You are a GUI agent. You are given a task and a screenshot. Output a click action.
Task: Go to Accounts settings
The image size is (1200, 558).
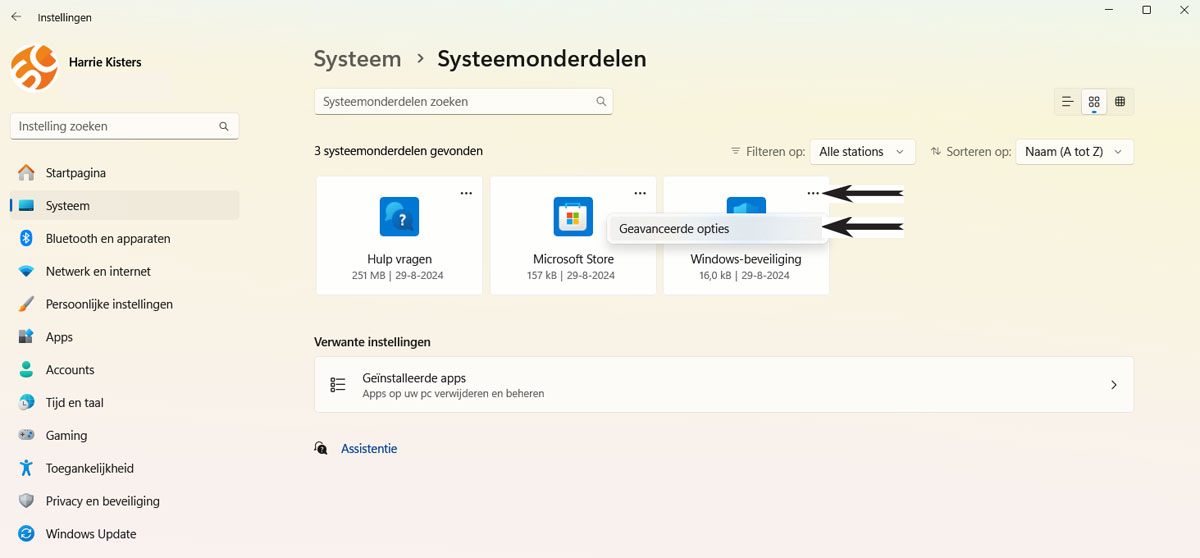click(x=124, y=370)
